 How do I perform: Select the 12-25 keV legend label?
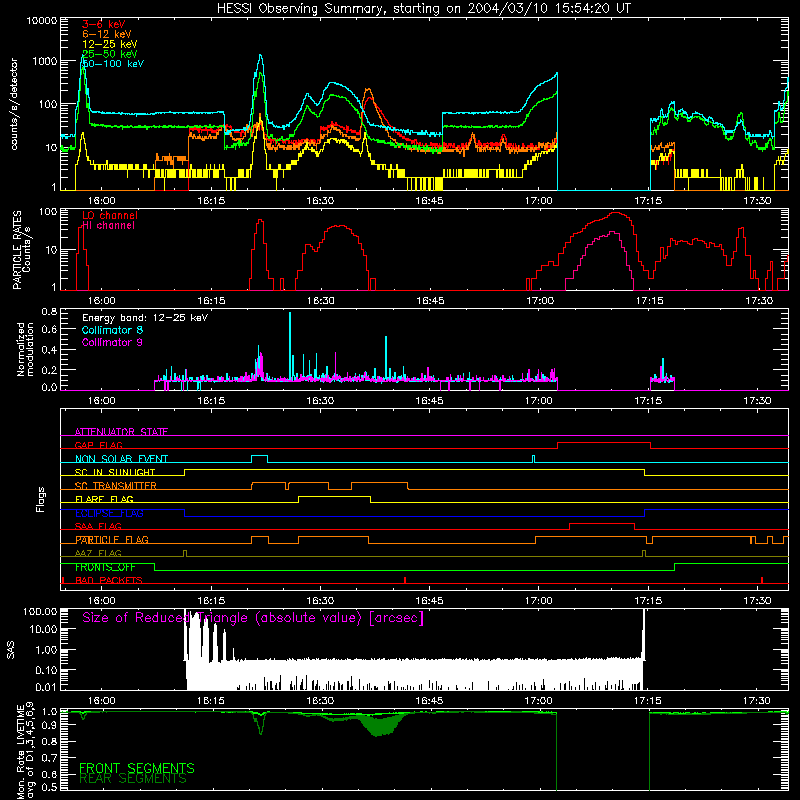[110, 44]
